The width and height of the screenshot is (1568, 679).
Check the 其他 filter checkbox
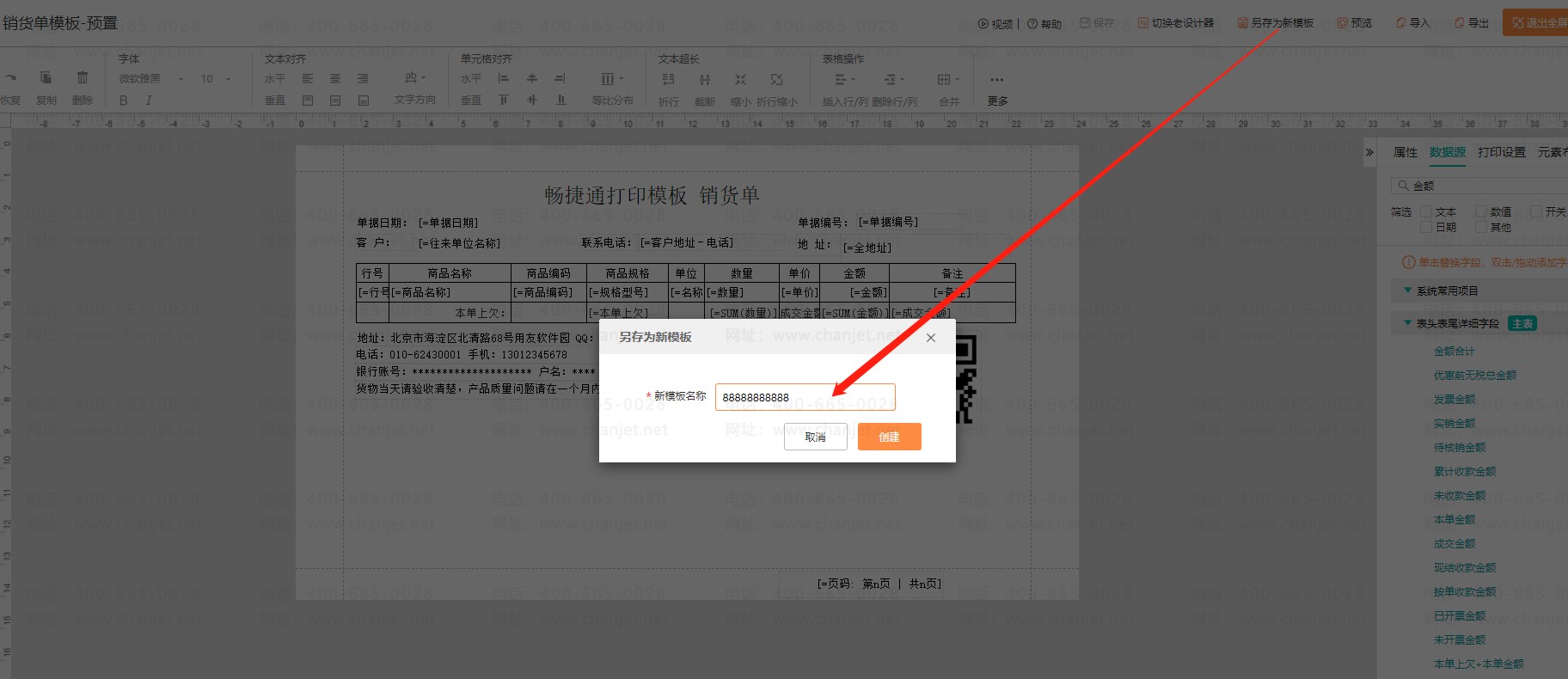point(1481,227)
